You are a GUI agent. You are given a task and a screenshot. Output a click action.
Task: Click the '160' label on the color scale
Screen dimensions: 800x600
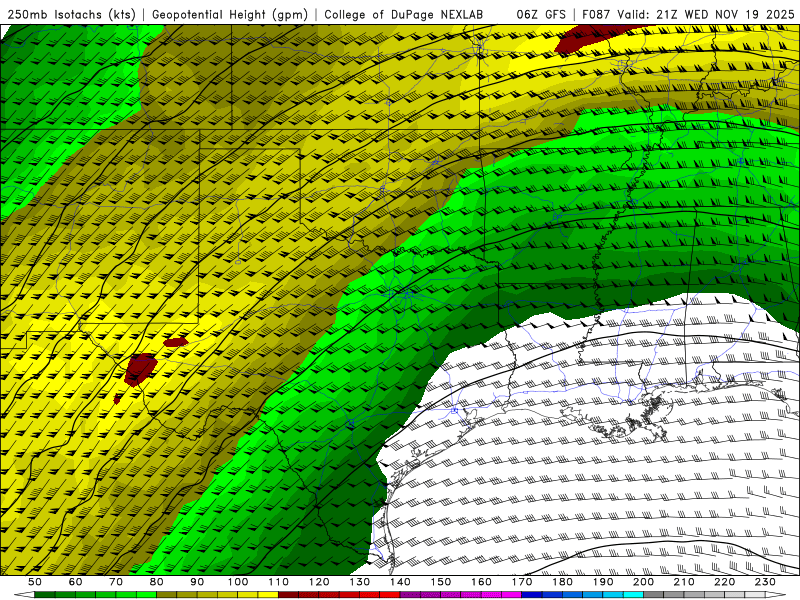[482, 582]
